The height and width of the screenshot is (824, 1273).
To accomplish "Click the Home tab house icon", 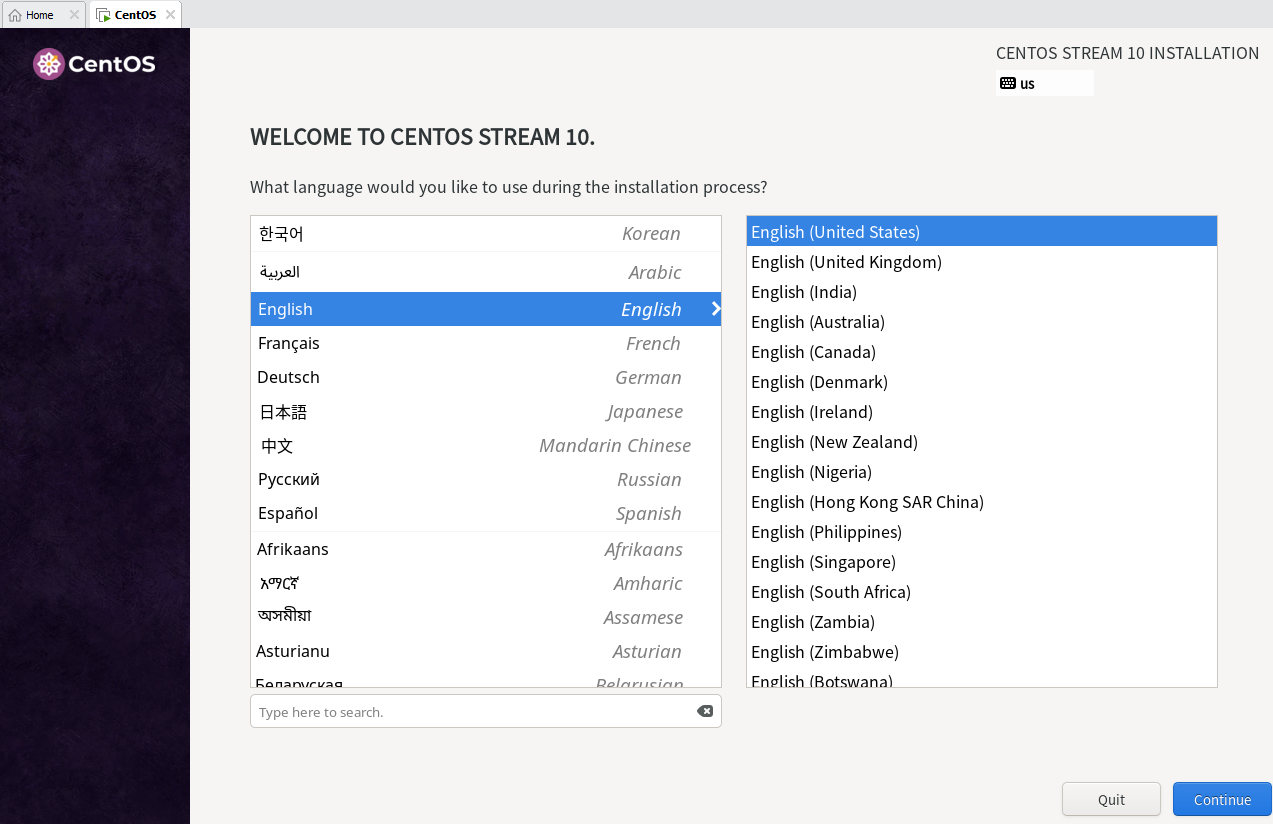I will 15,15.
